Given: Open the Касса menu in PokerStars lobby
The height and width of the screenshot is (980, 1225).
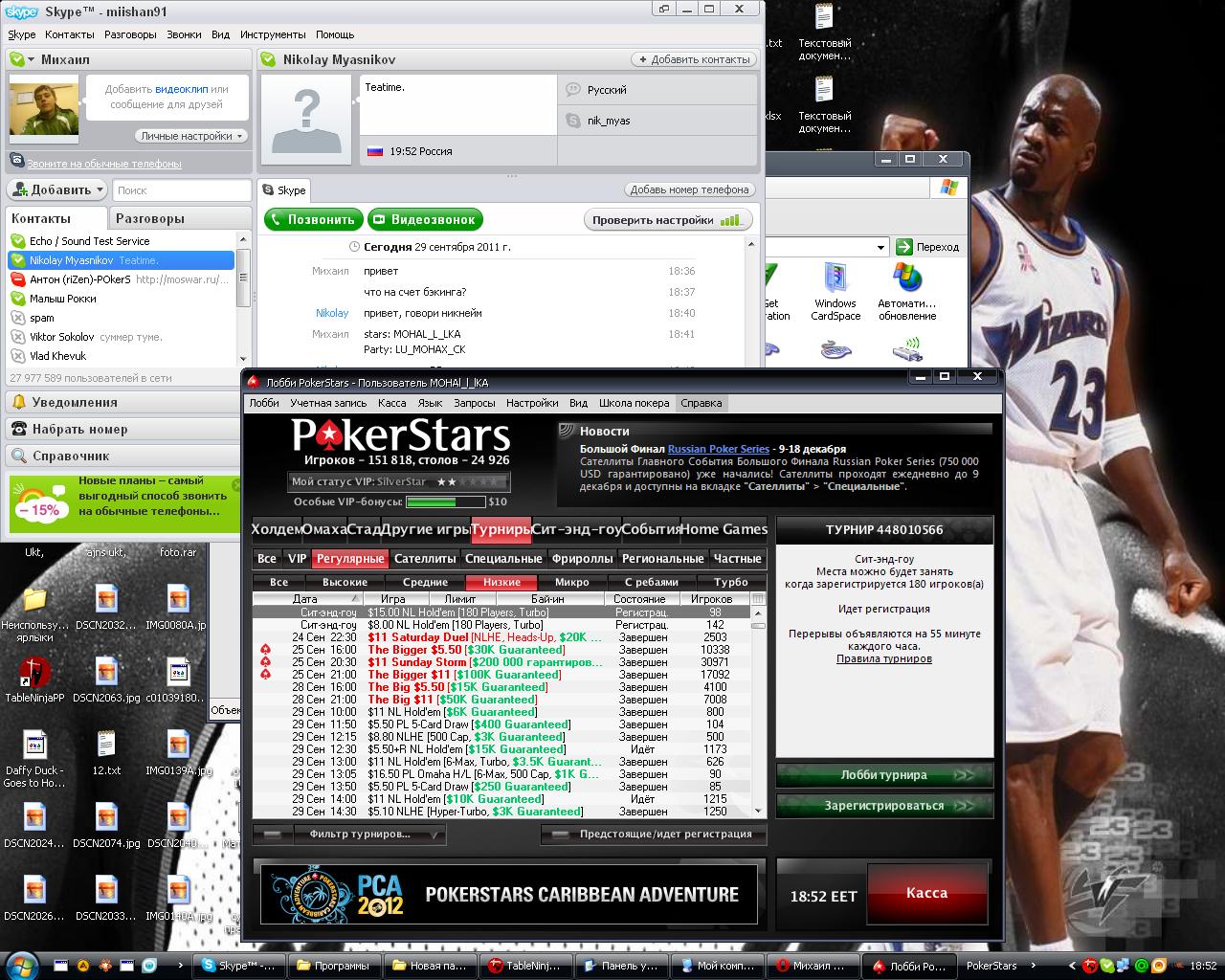Looking at the screenshot, I should click(x=391, y=403).
